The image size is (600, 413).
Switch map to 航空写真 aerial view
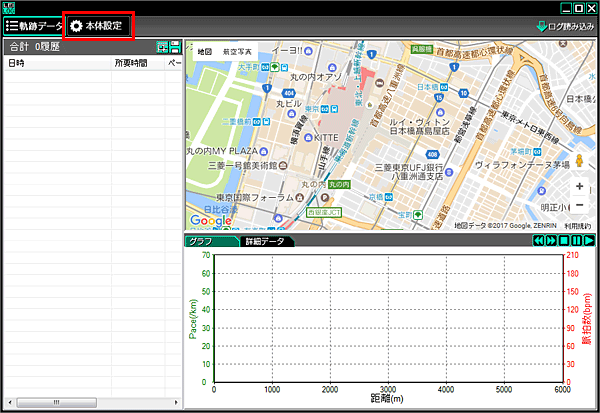[237, 51]
